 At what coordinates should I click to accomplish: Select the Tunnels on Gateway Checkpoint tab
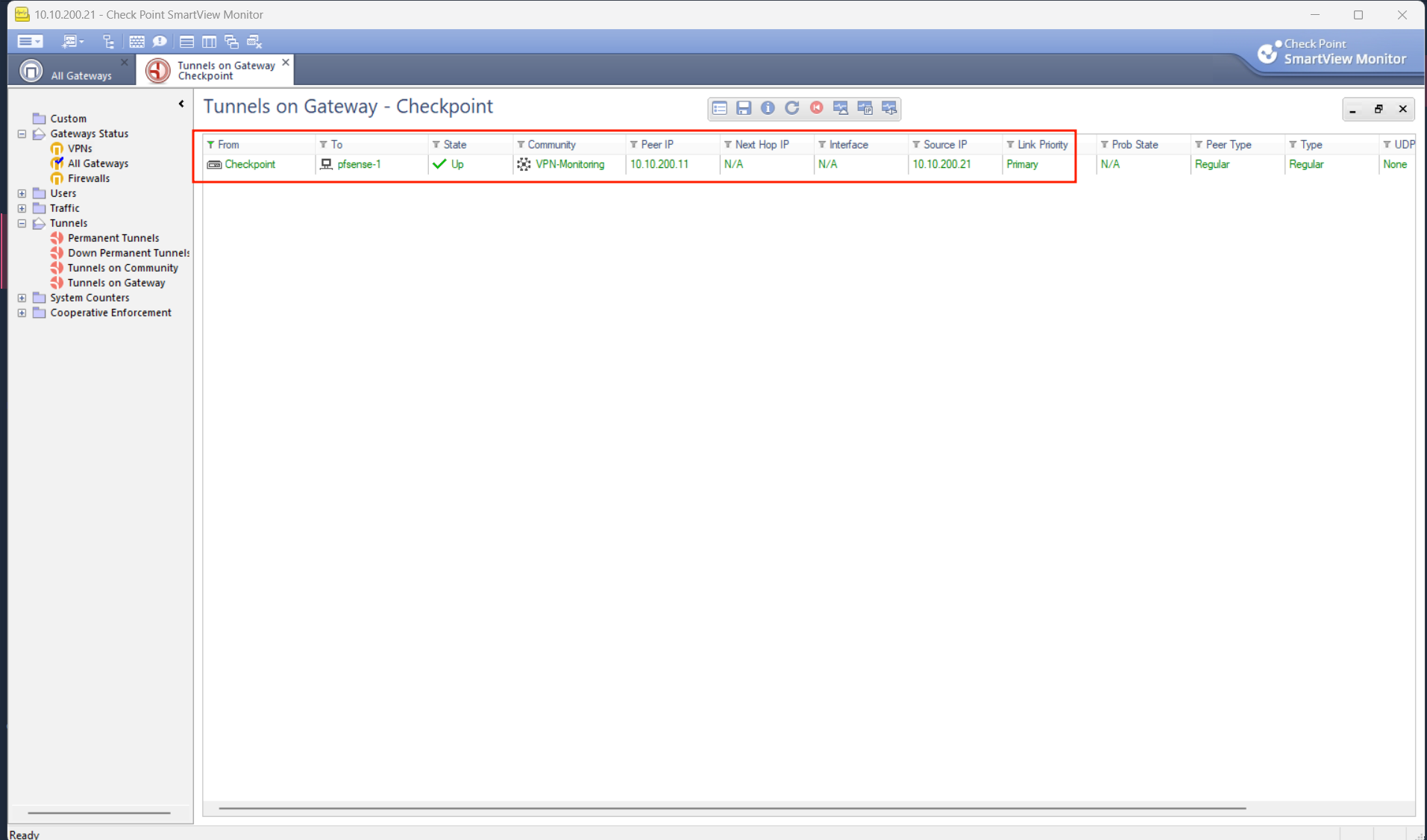coord(216,70)
